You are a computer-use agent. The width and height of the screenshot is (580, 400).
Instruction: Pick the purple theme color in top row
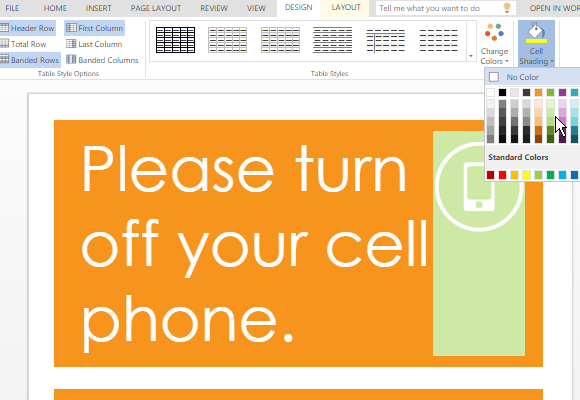(563, 93)
